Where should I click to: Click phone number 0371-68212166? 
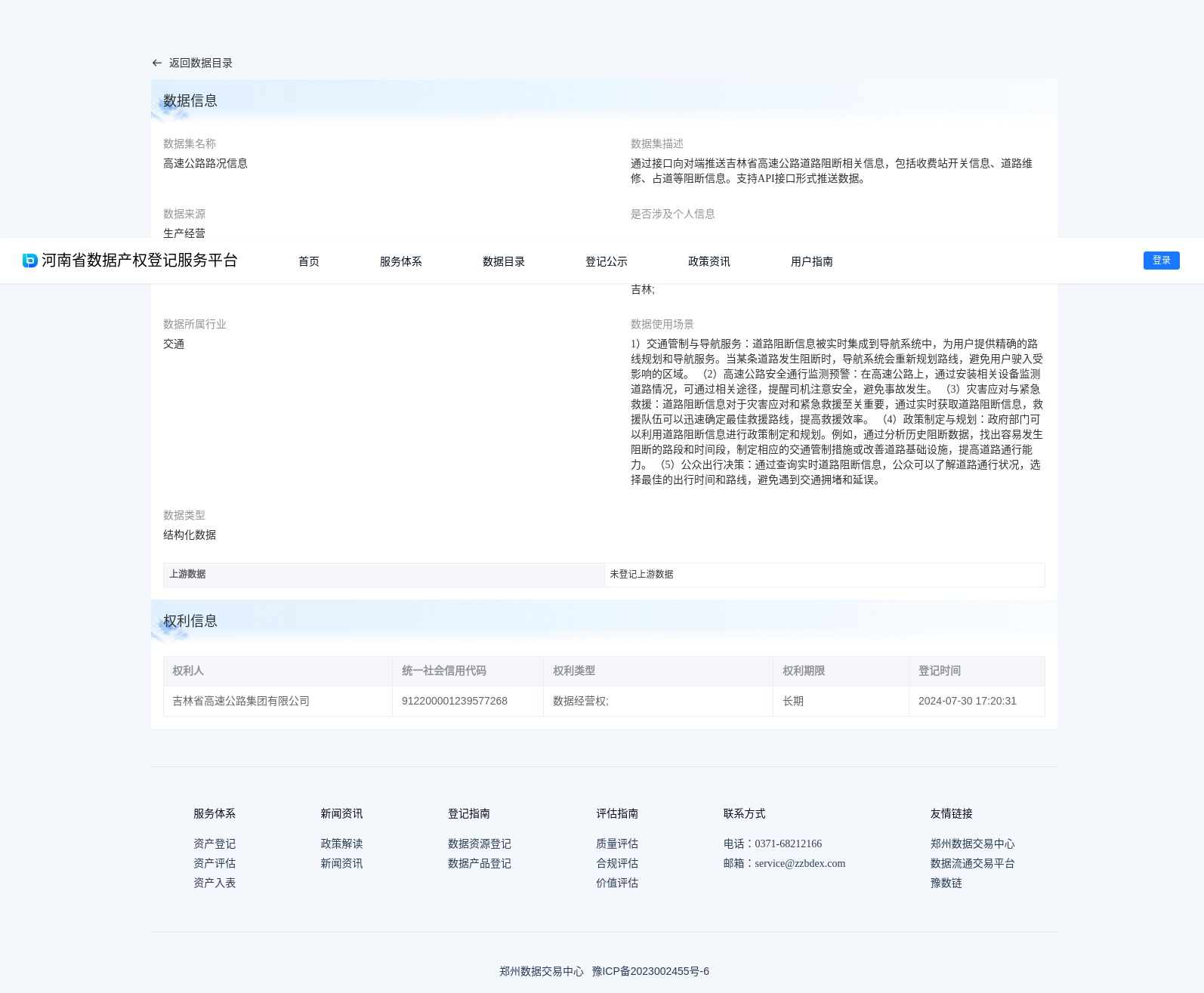pyautogui.click(x=788, y=843)
